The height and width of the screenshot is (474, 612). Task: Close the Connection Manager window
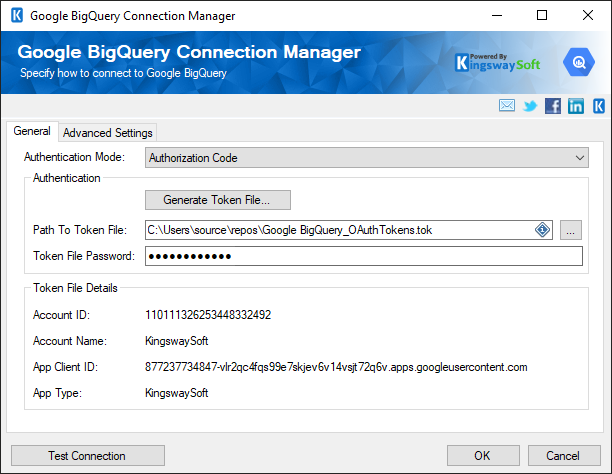588,15
